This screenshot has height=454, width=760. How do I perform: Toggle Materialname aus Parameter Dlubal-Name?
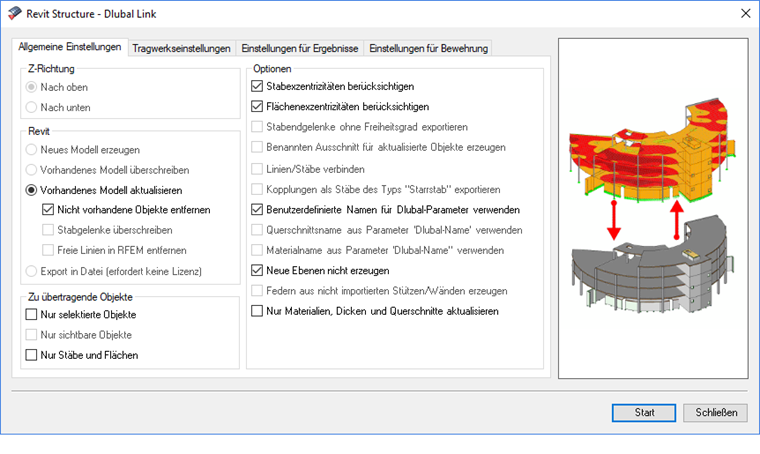[x=257, y=250]
